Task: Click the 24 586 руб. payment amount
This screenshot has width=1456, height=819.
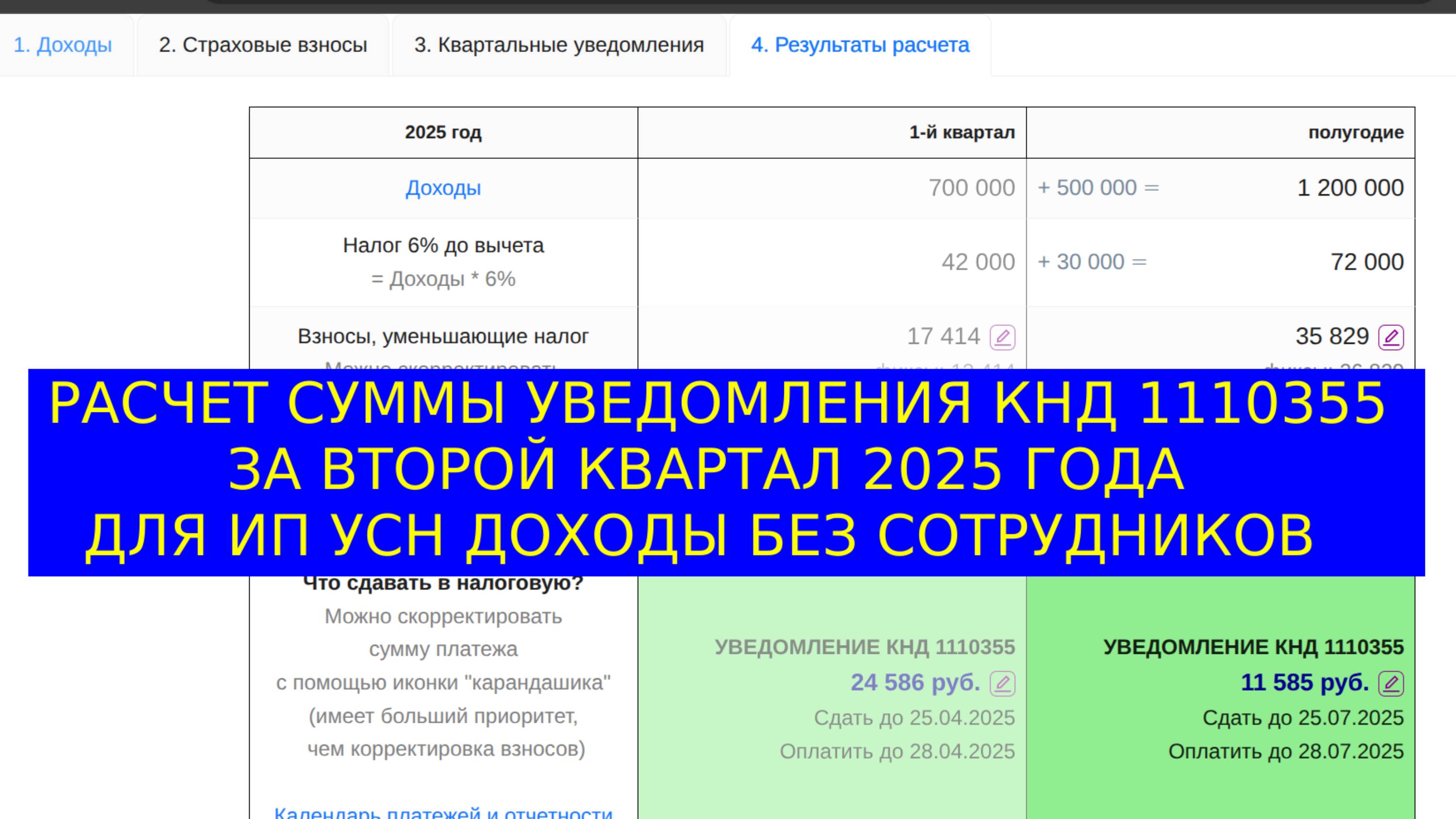Action: (914, 682)
